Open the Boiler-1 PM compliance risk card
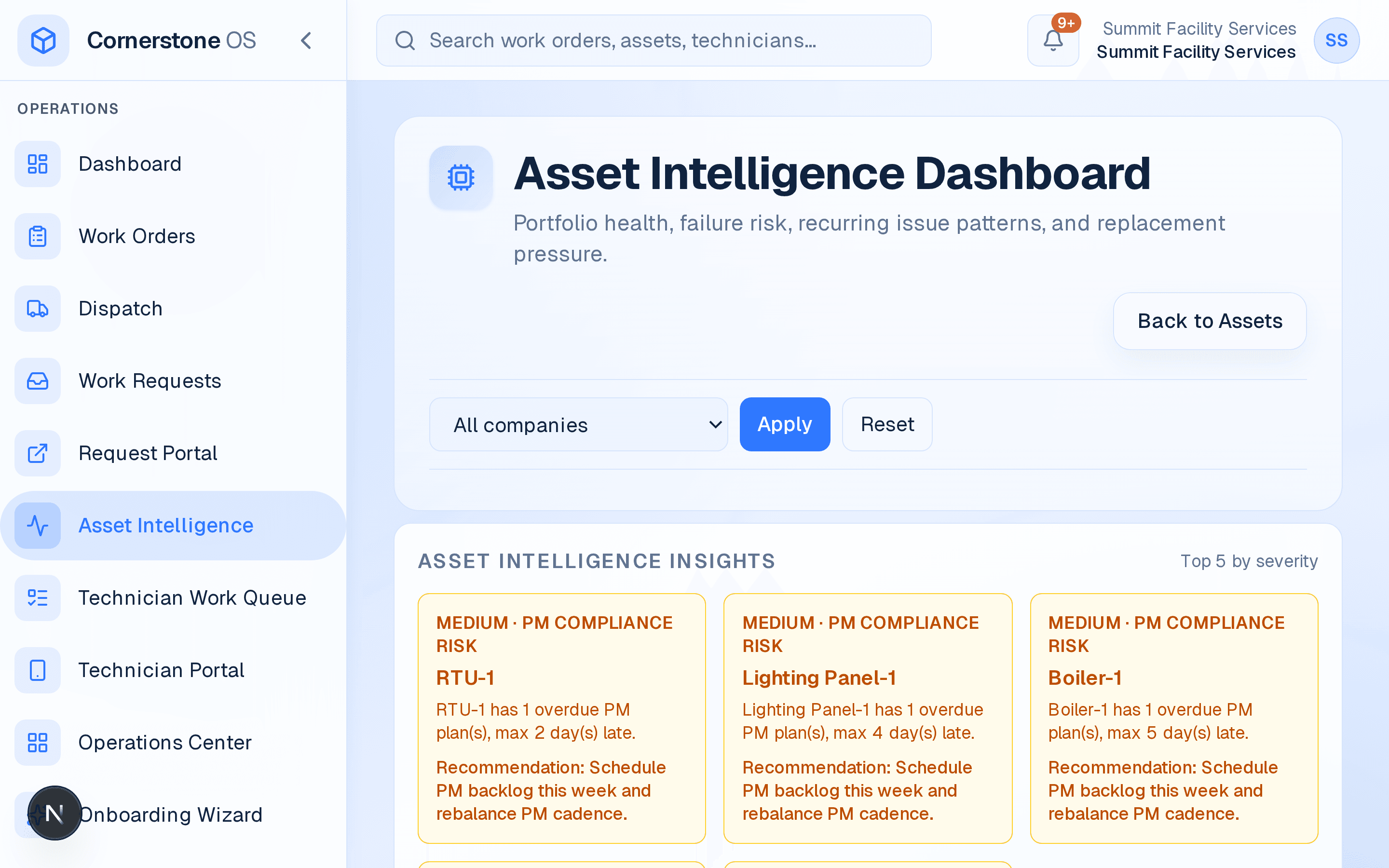The width and height of the screenshot is (1389, 868). coord(1174,718)
